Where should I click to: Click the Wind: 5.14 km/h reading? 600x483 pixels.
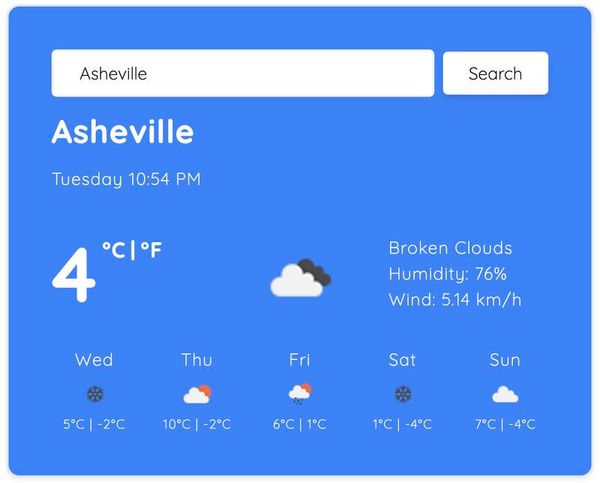(455, 299)
